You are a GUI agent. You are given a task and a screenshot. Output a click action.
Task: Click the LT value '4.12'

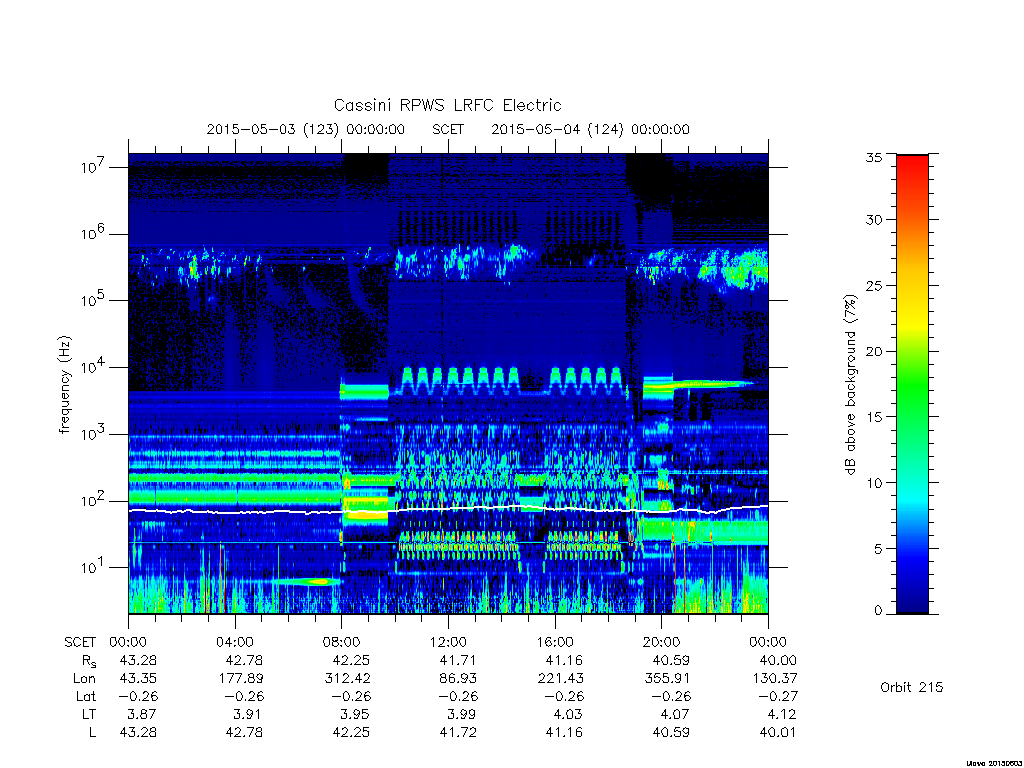782,714
